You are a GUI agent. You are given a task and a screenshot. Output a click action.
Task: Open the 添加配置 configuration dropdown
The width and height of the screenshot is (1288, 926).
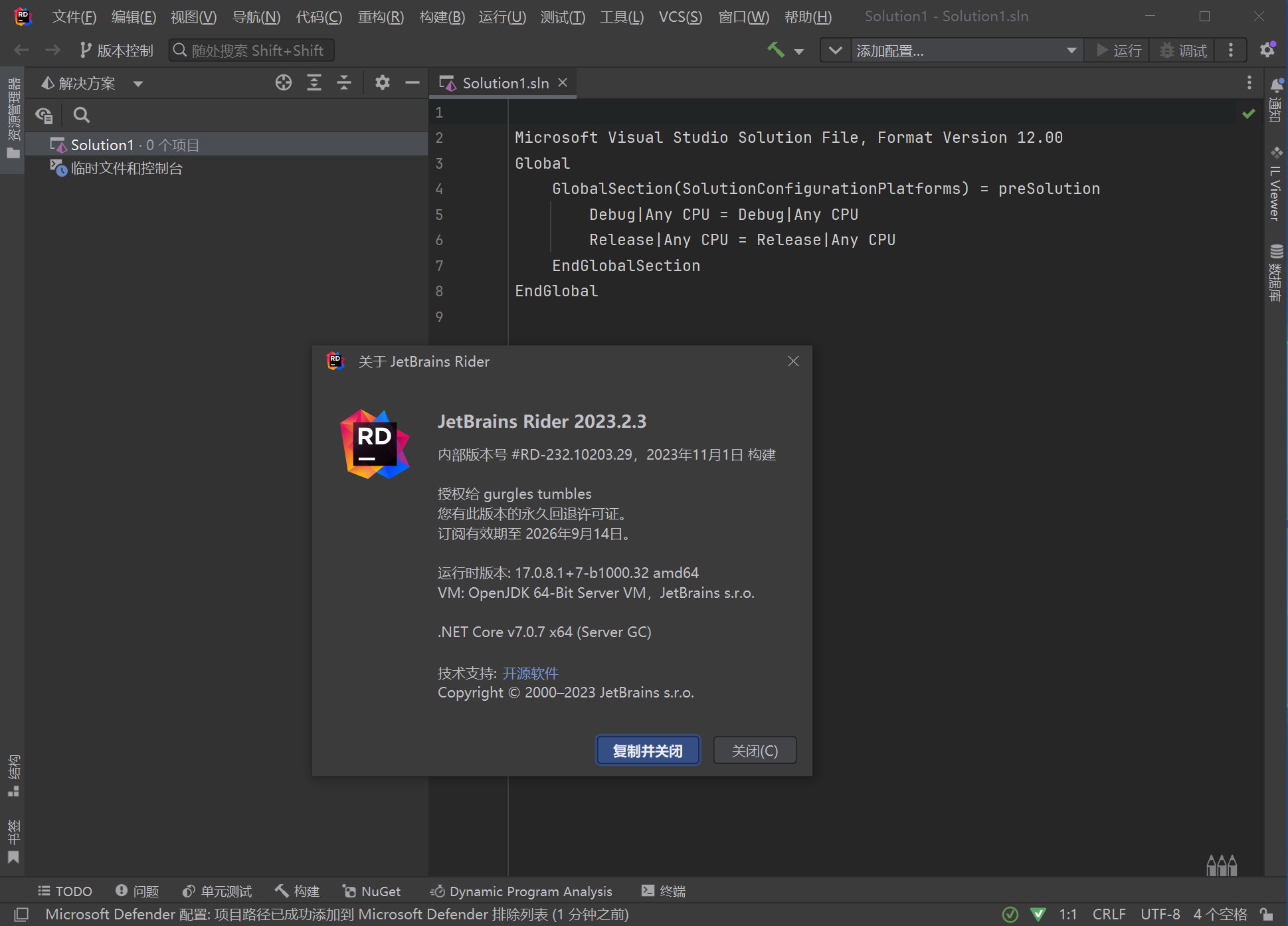[966, 50]
